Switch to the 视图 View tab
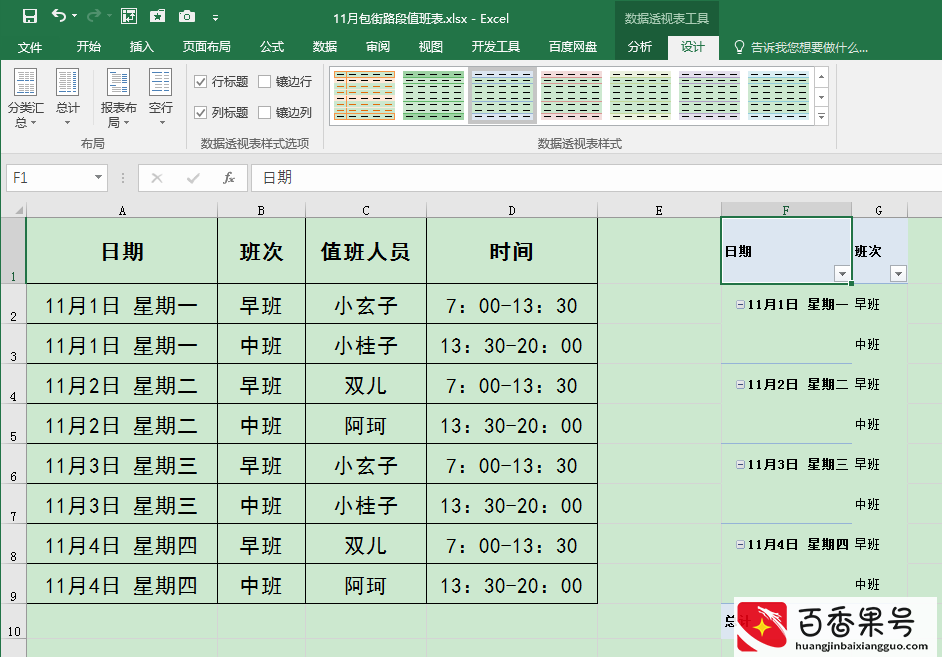 [431, 47]
